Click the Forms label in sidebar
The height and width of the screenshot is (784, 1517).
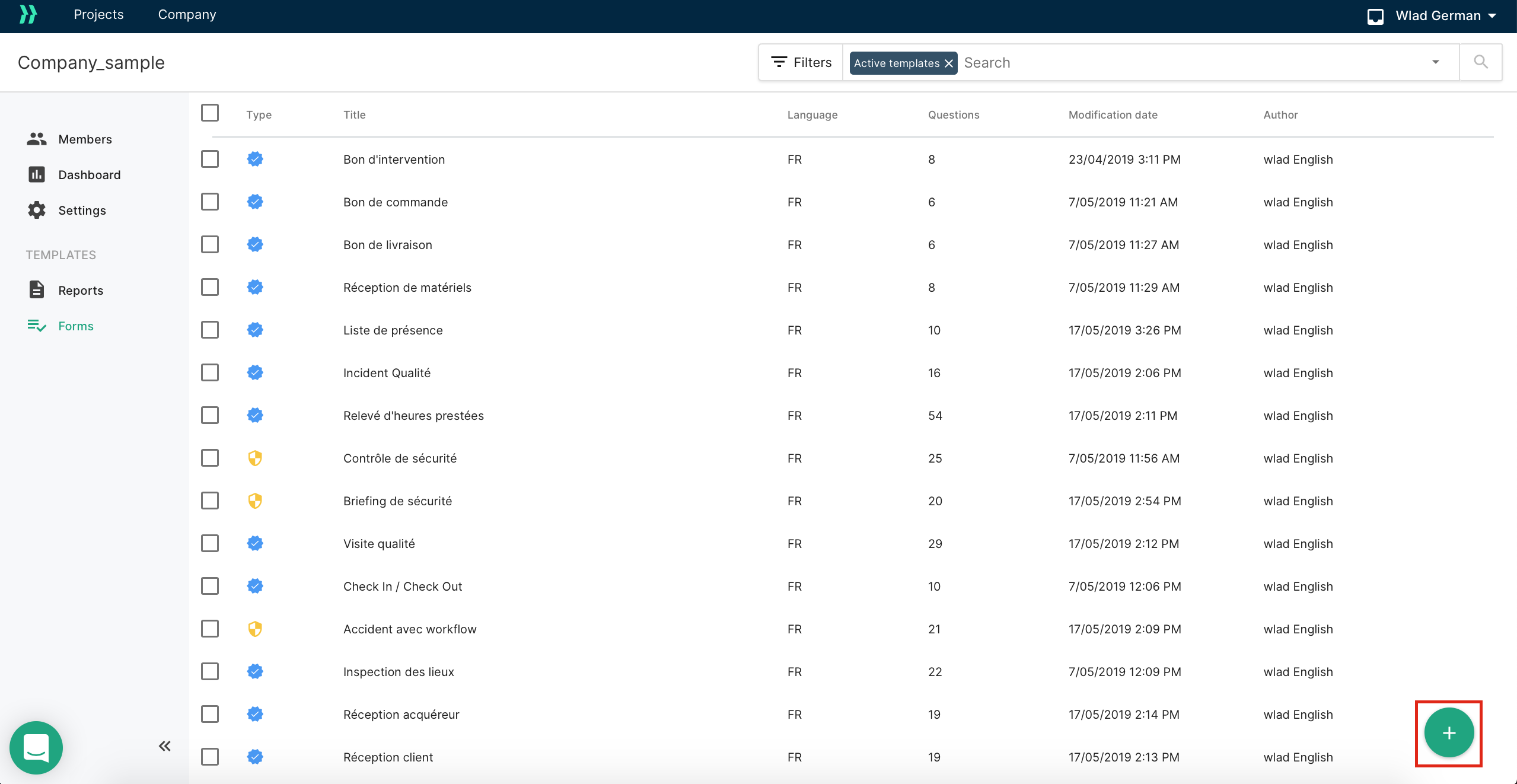76,326
